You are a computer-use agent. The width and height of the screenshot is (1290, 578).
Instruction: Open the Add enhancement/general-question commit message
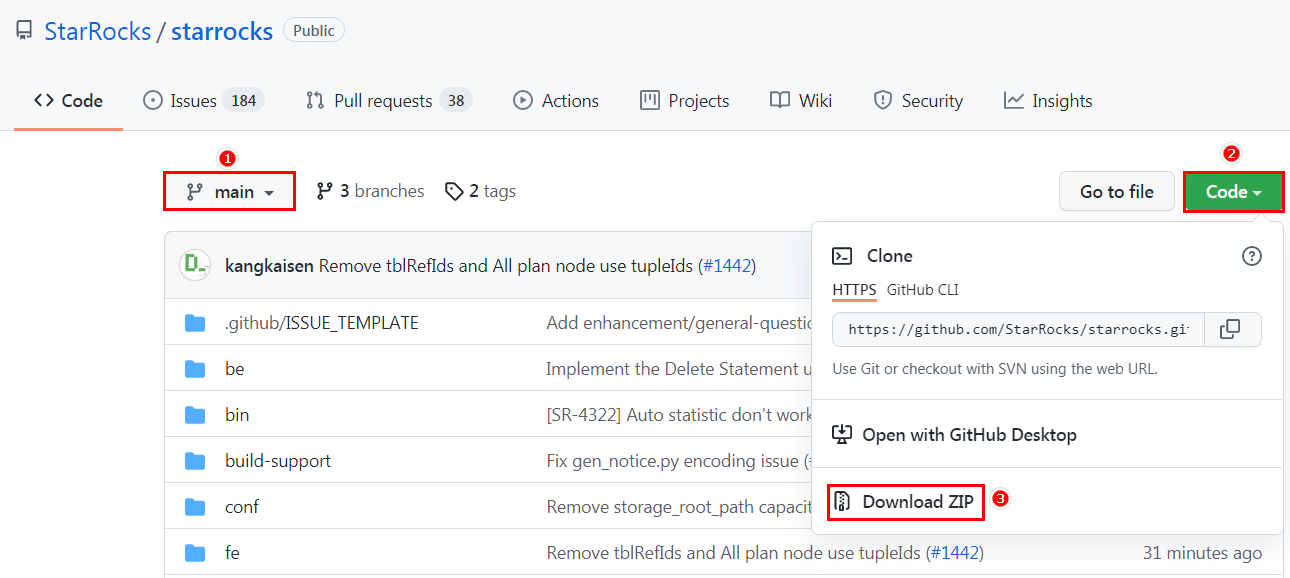(679, 323)
